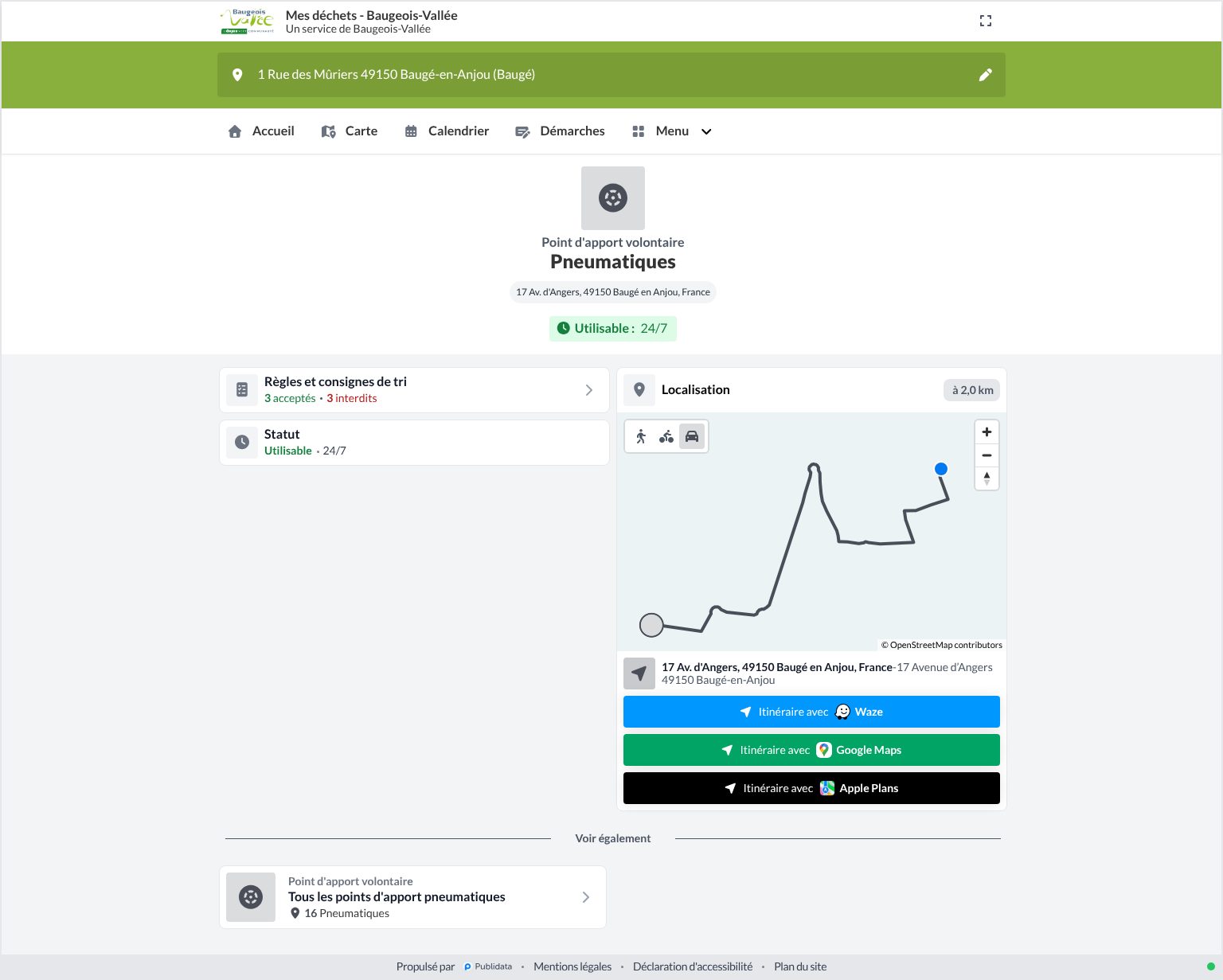Click the Publidata logo in footer

point(488,966)
